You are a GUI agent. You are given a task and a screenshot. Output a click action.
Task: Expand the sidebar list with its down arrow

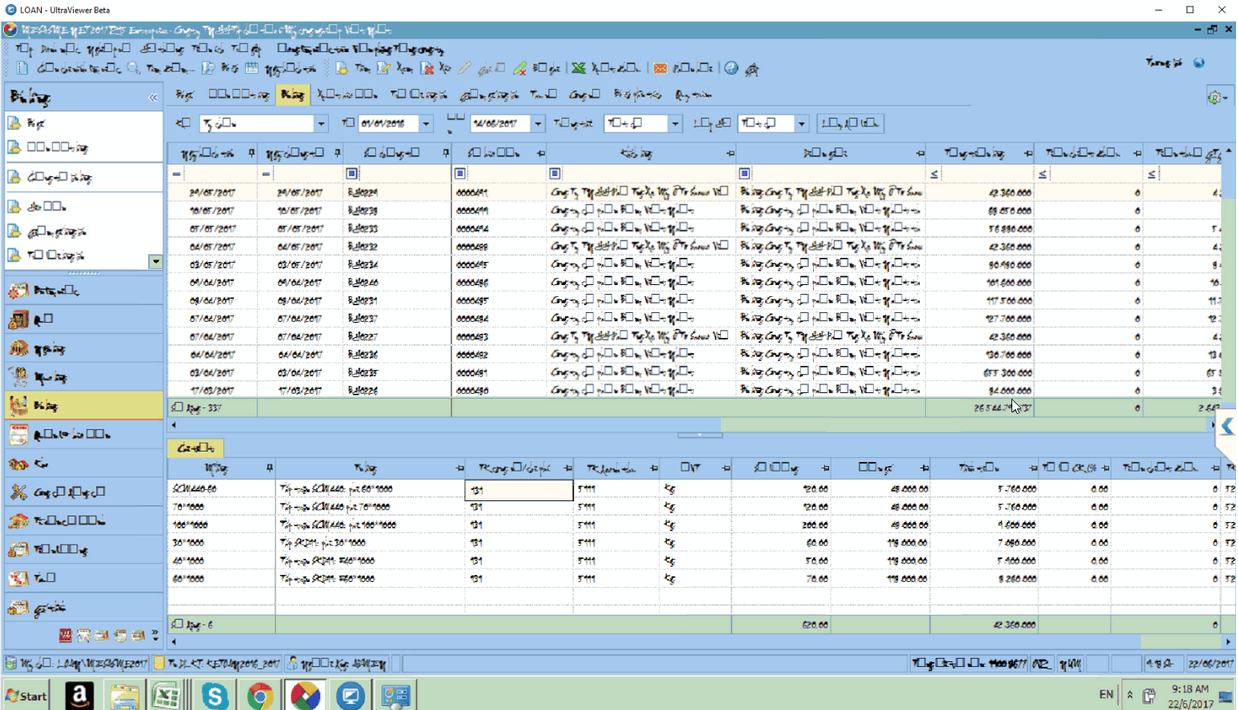pos(155,262)
